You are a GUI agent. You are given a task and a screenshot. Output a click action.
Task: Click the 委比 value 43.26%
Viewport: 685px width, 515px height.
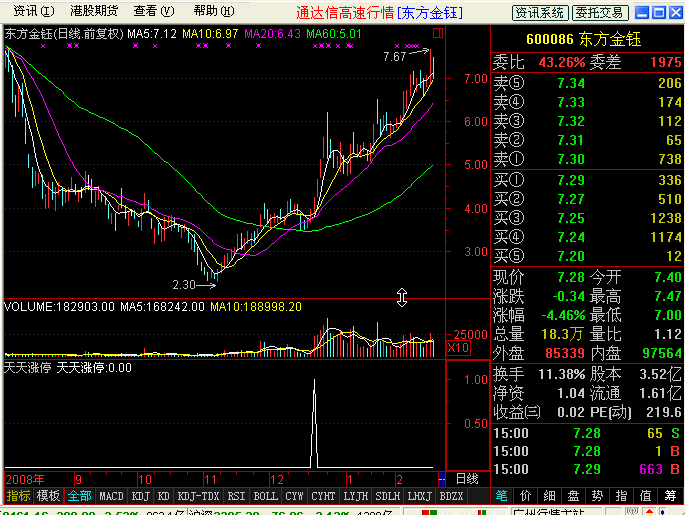pos(562,62)
